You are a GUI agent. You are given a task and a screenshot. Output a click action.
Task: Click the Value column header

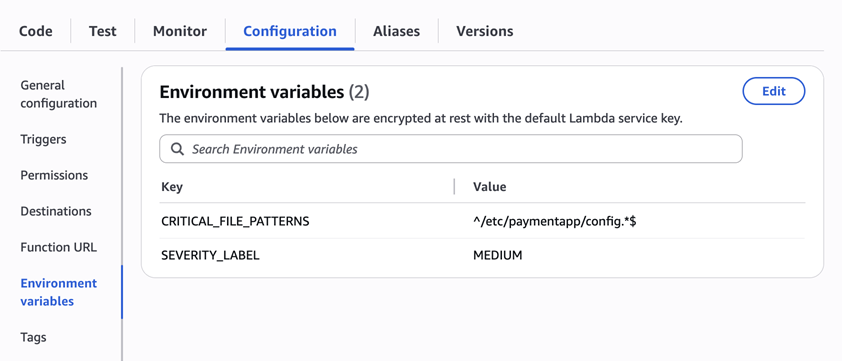click(489, 187)
